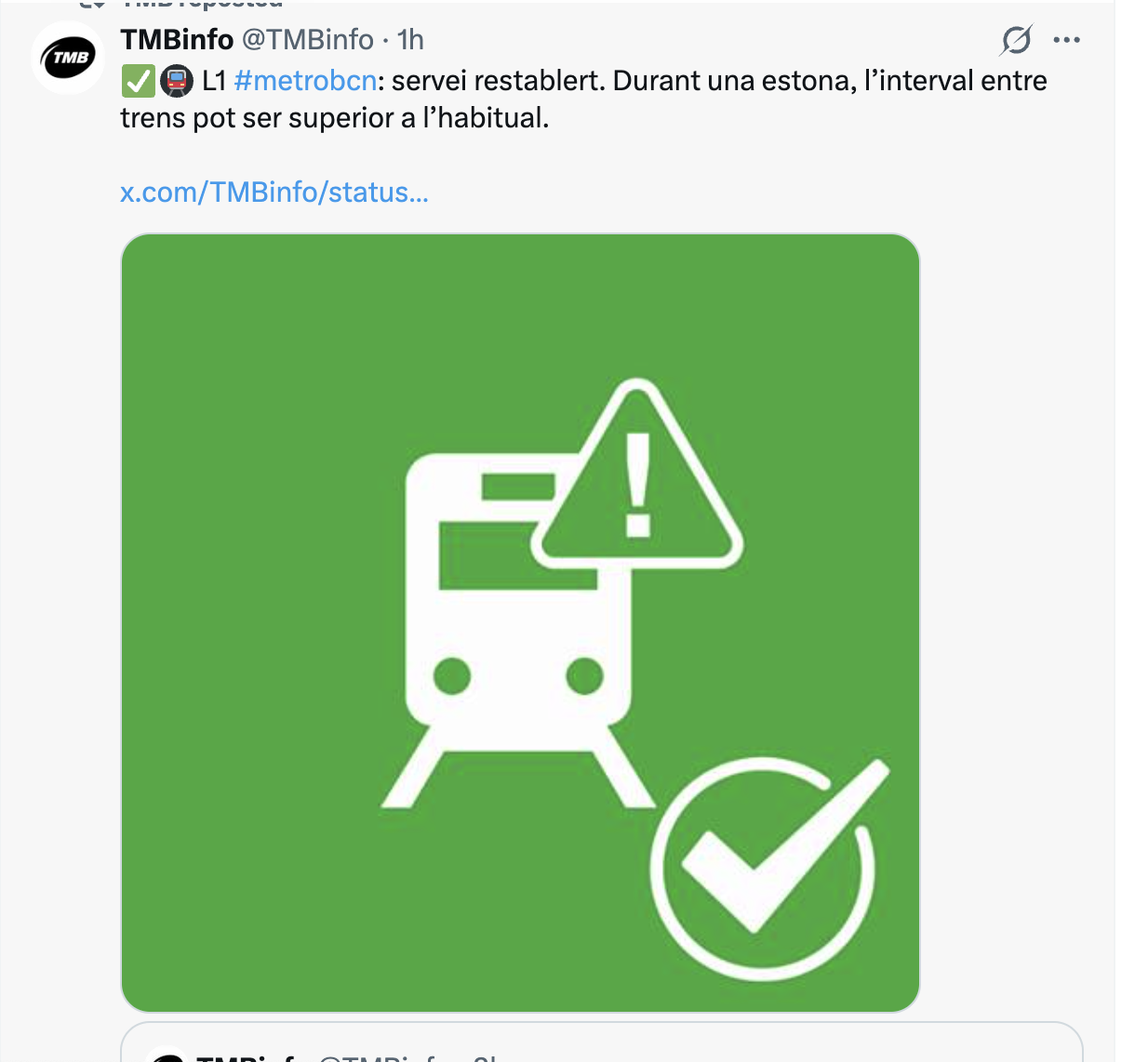Click the repost icon above the tweet

(91, 4)
